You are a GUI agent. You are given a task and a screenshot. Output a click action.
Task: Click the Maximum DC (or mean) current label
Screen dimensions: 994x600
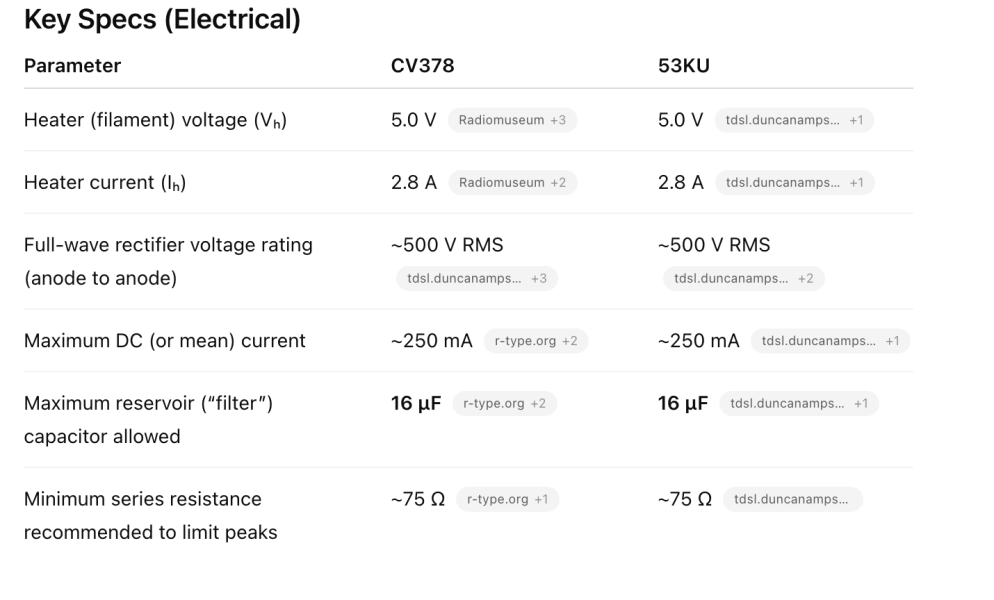(165, 341)
